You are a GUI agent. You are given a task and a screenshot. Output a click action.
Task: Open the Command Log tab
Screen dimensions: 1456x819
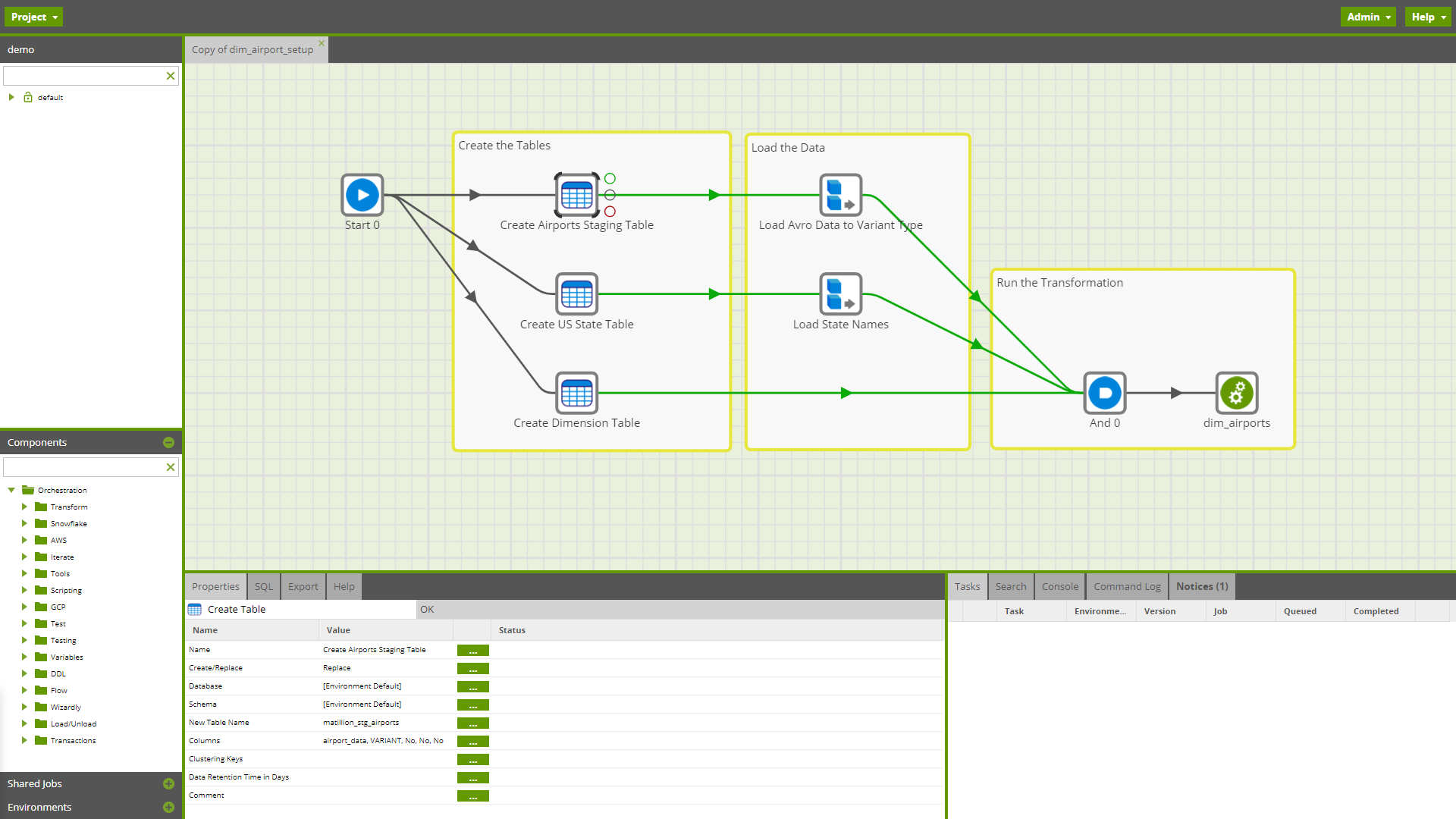[x=1126, y=586]
